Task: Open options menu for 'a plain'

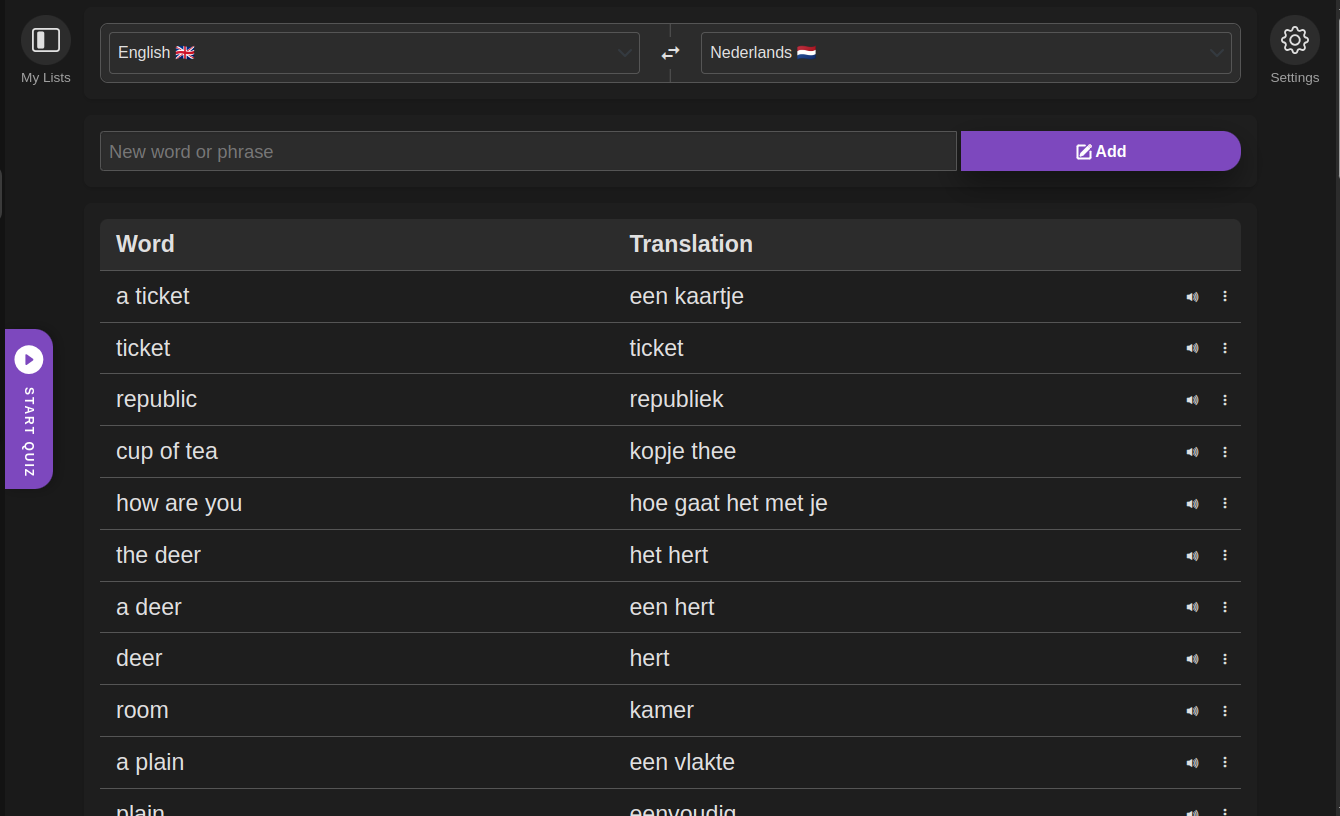Action: click(1225, 763)
